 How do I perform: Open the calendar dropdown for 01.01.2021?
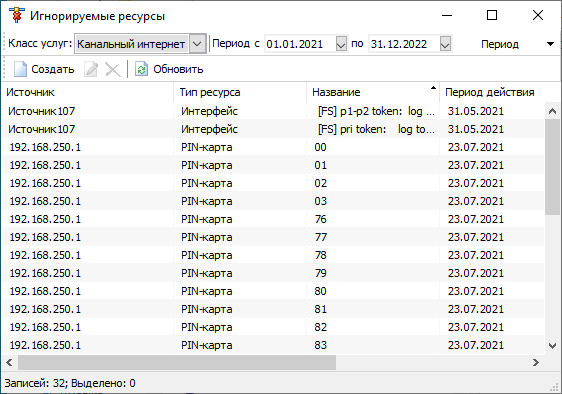(341, 44)
